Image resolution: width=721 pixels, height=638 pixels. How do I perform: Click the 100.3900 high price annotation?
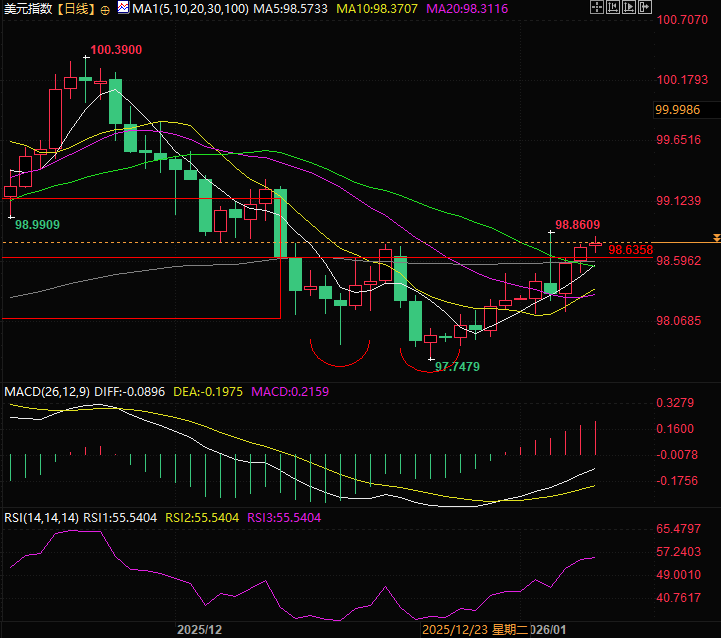(x=116, y=50)
